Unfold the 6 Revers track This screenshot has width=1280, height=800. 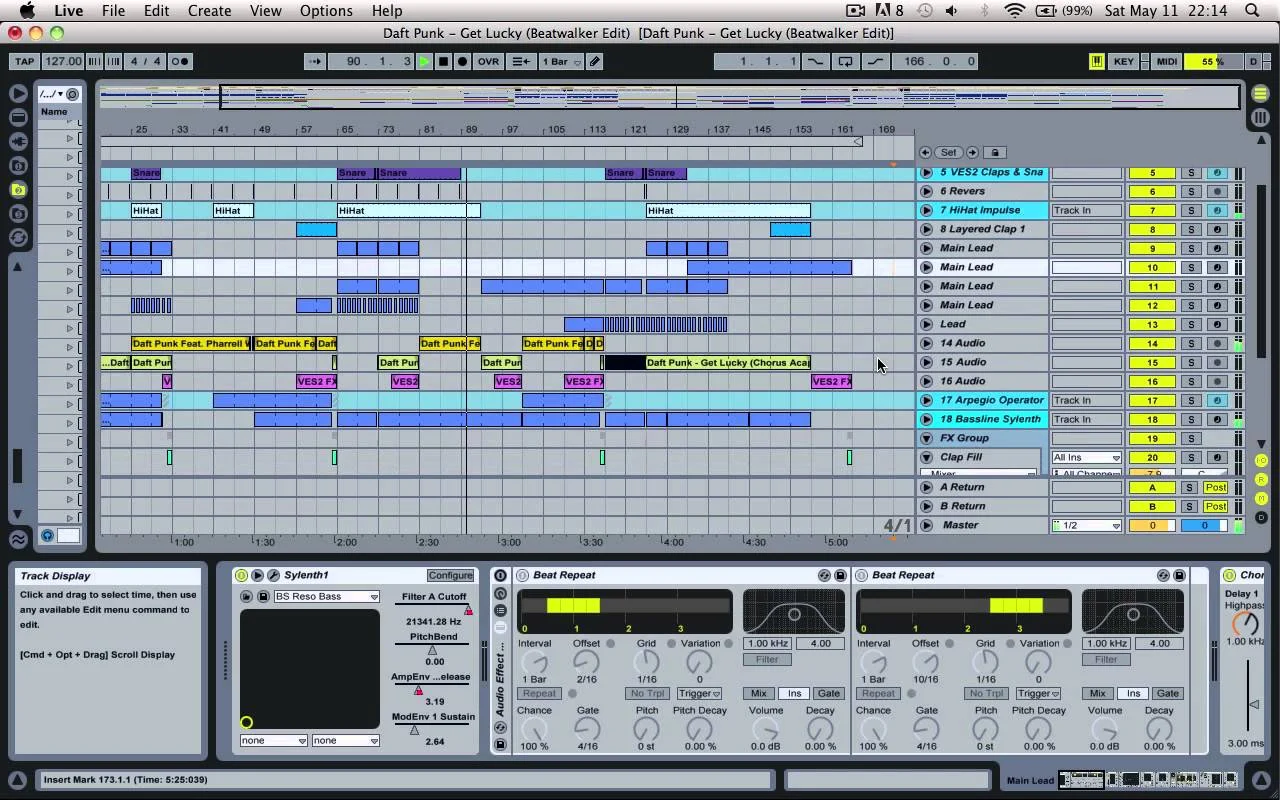click(927, 191)
